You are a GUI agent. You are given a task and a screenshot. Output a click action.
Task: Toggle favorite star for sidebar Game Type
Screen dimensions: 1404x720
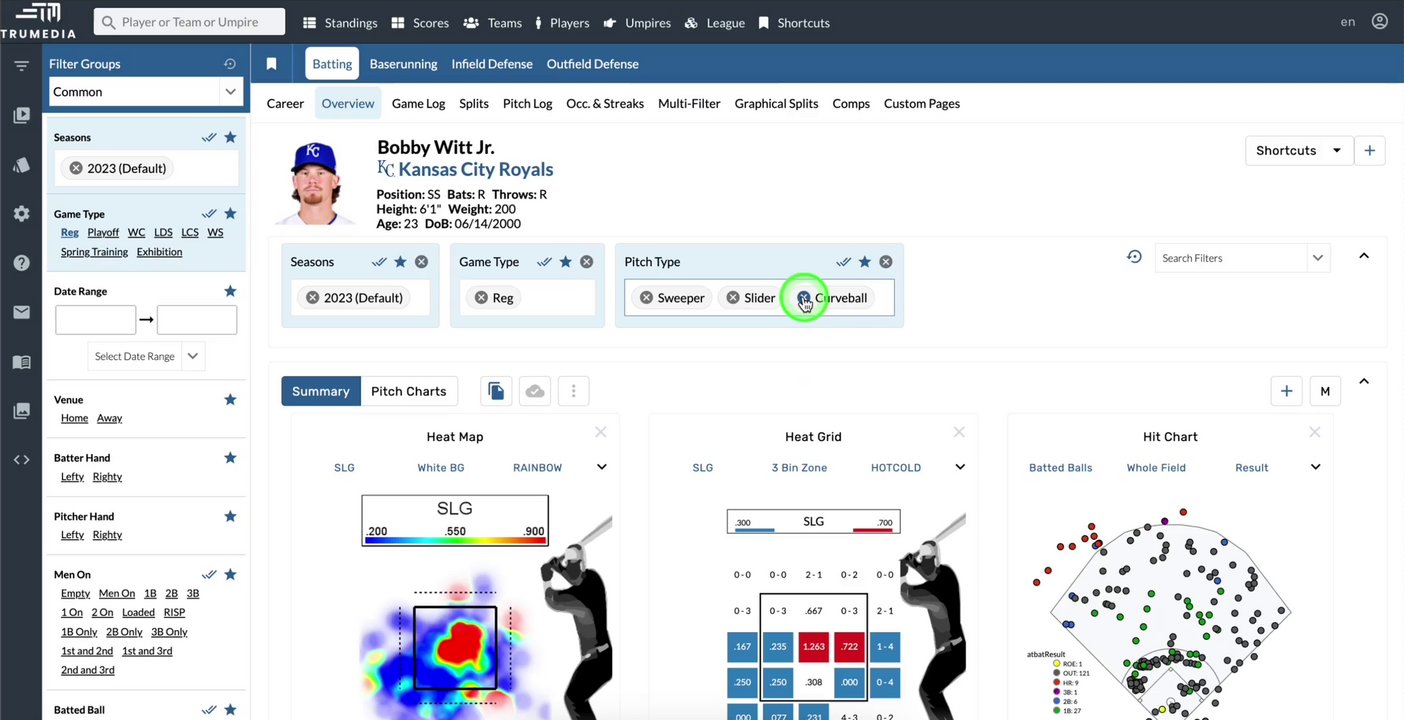230,214
